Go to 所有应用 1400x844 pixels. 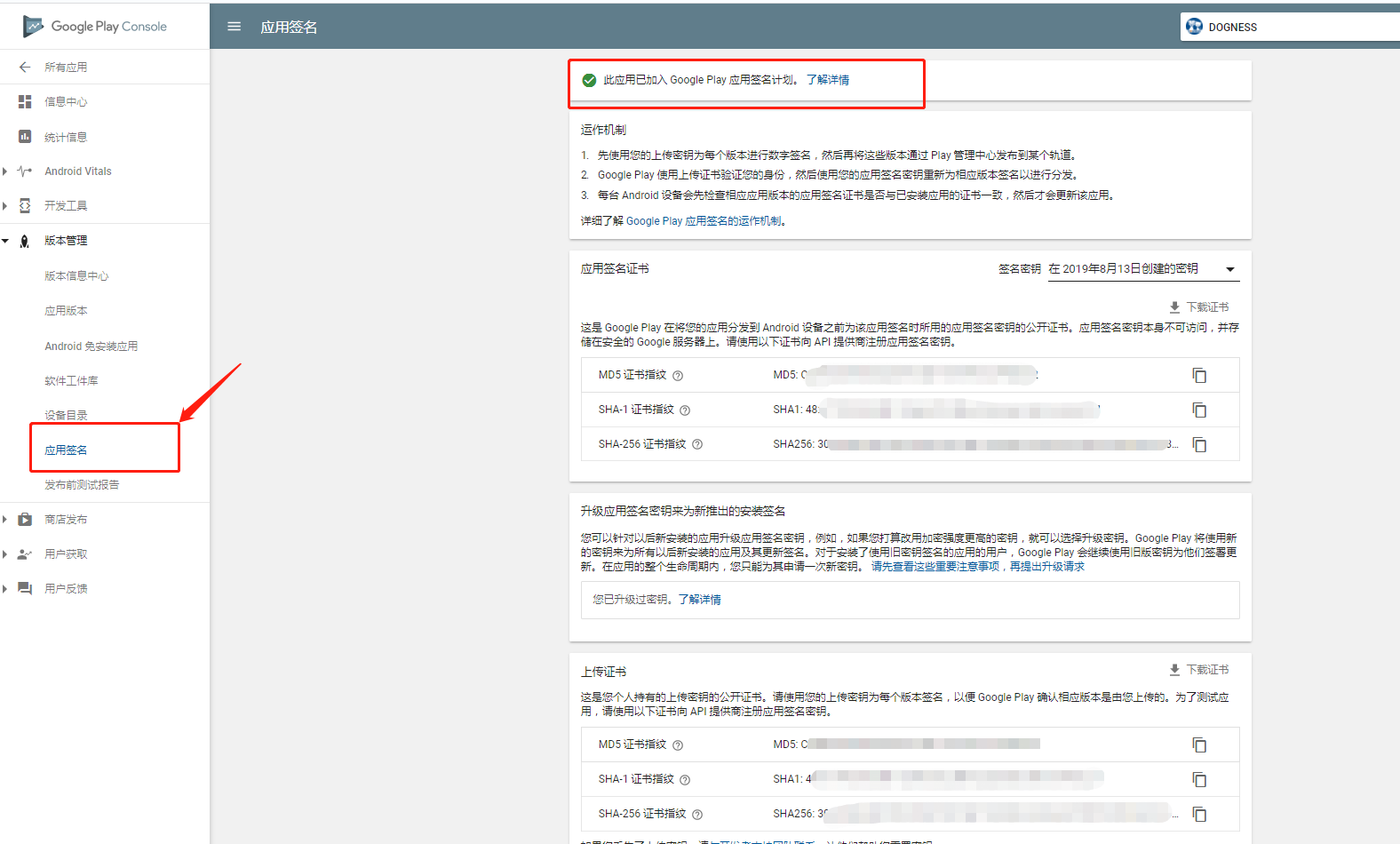pos(66,68)
